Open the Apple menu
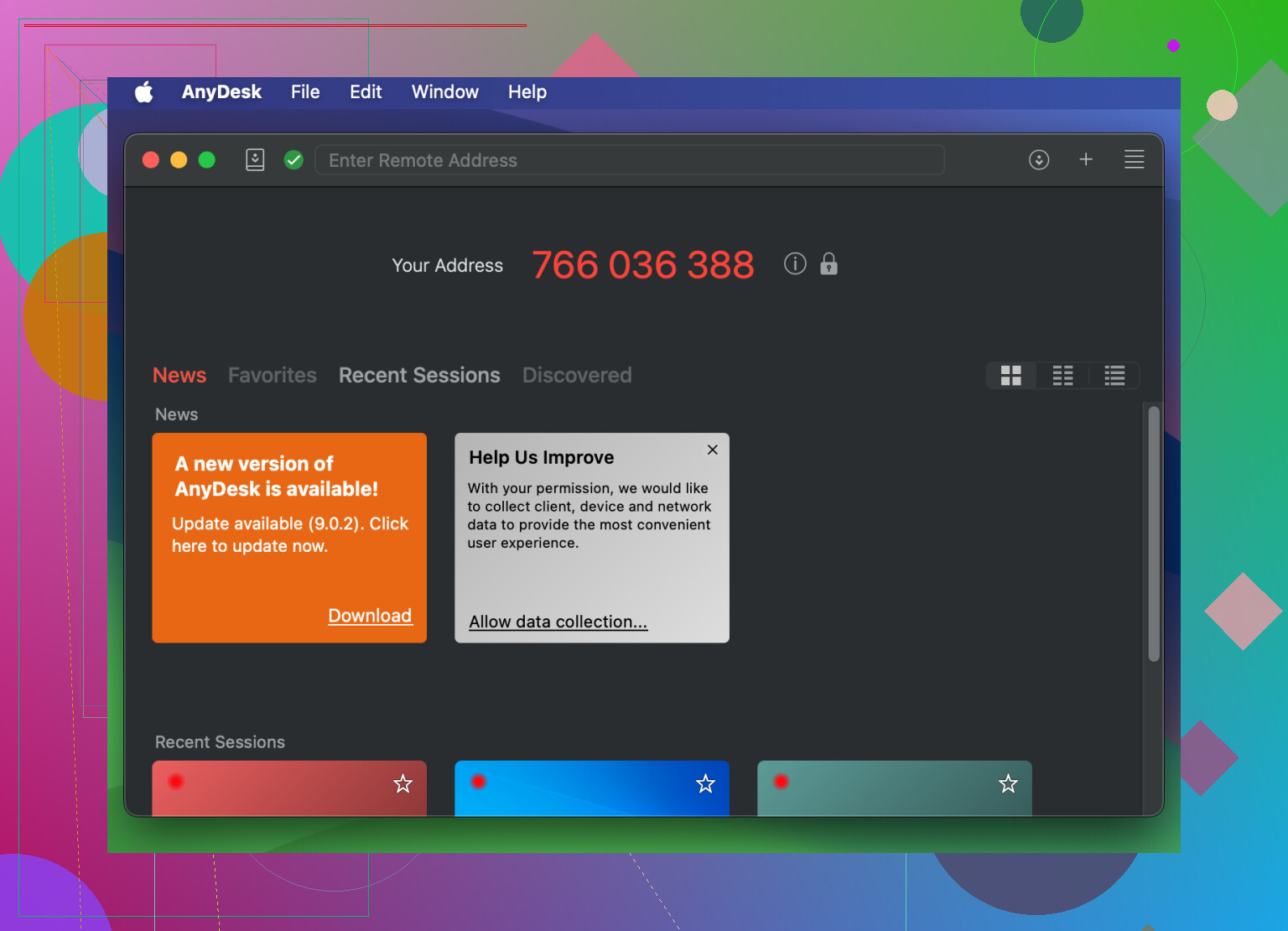 [144, 92]
